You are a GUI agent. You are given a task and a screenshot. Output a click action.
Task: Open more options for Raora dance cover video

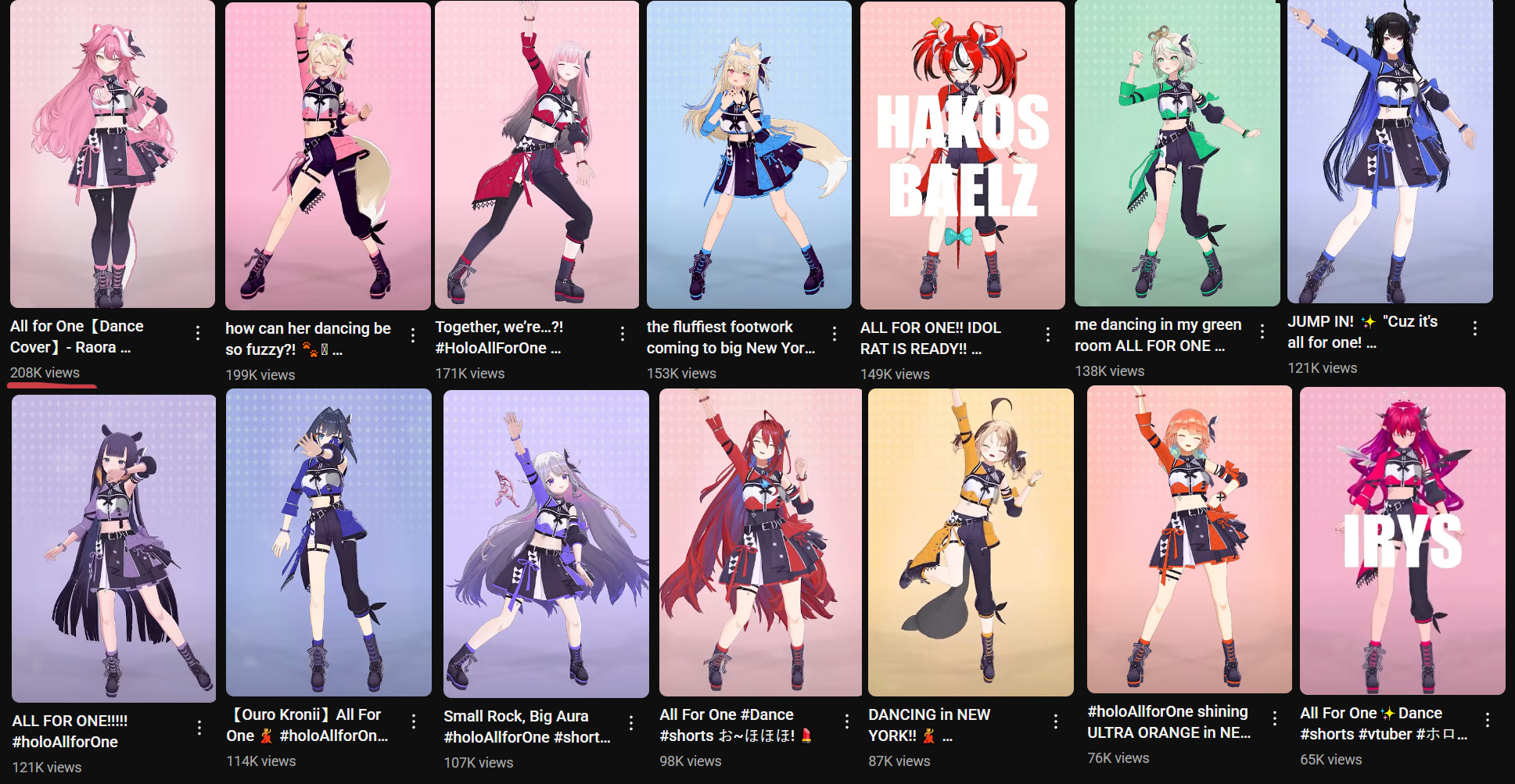(198, 334)
